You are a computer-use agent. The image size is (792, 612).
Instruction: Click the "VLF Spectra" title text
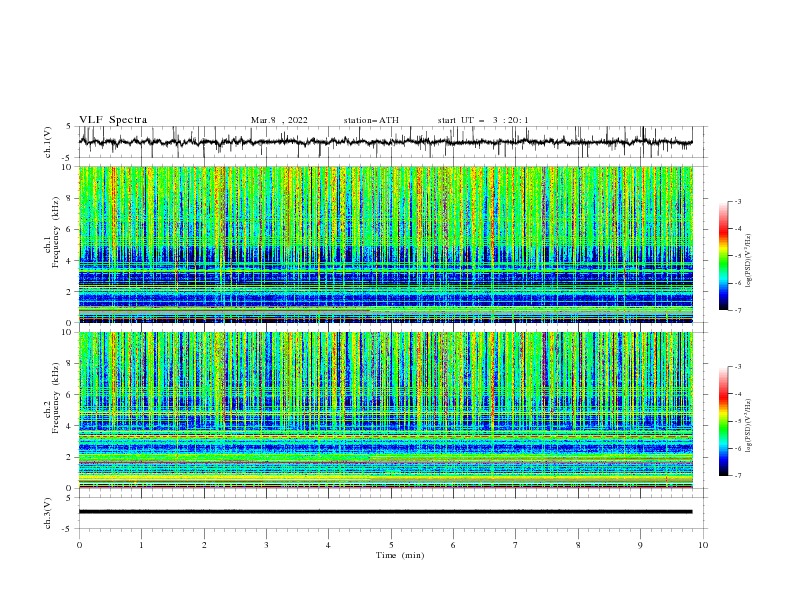click(x=113, y=120)
